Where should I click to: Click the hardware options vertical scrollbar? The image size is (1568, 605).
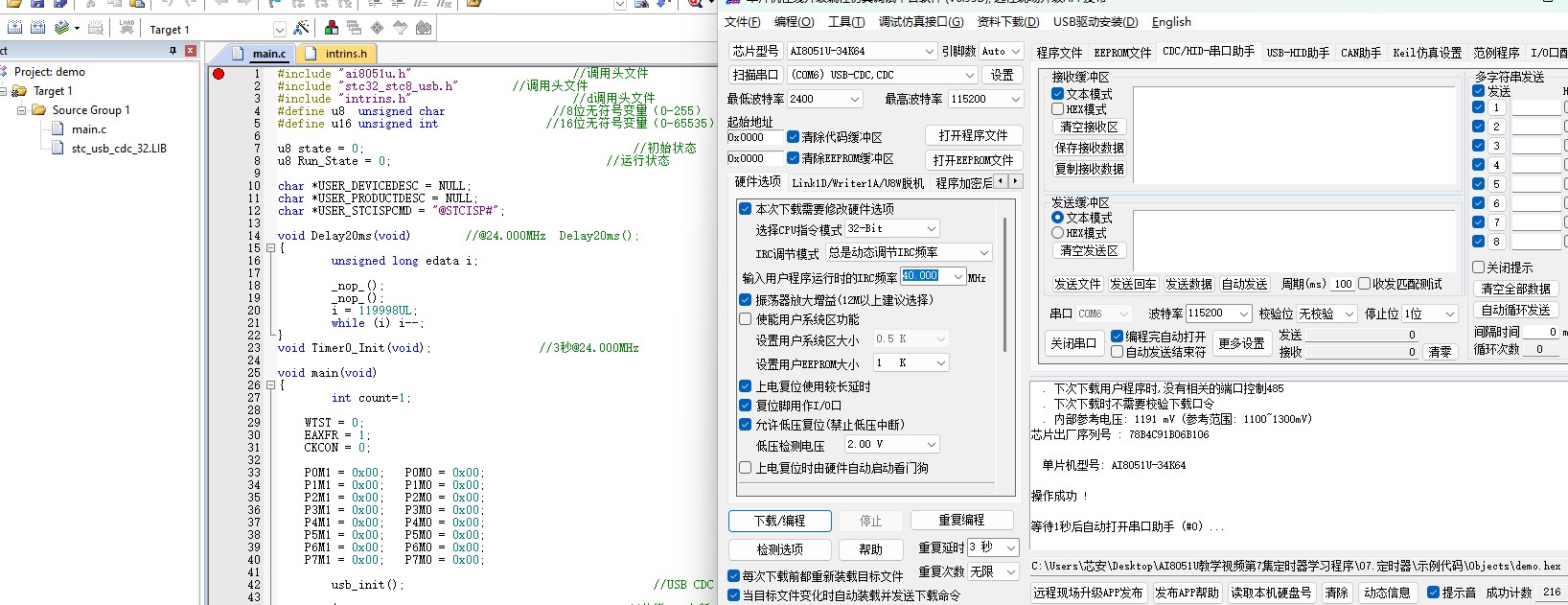(1005, 285)
